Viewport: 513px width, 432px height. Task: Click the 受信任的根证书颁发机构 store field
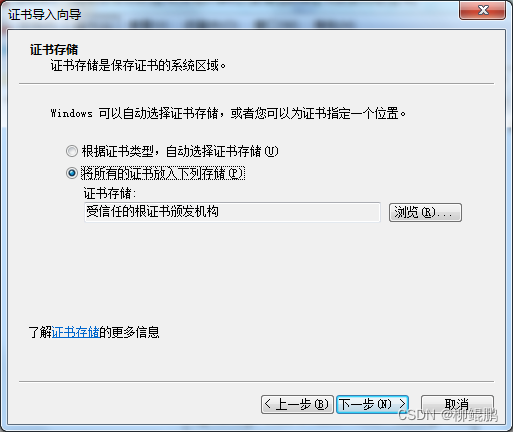[232, 212]
